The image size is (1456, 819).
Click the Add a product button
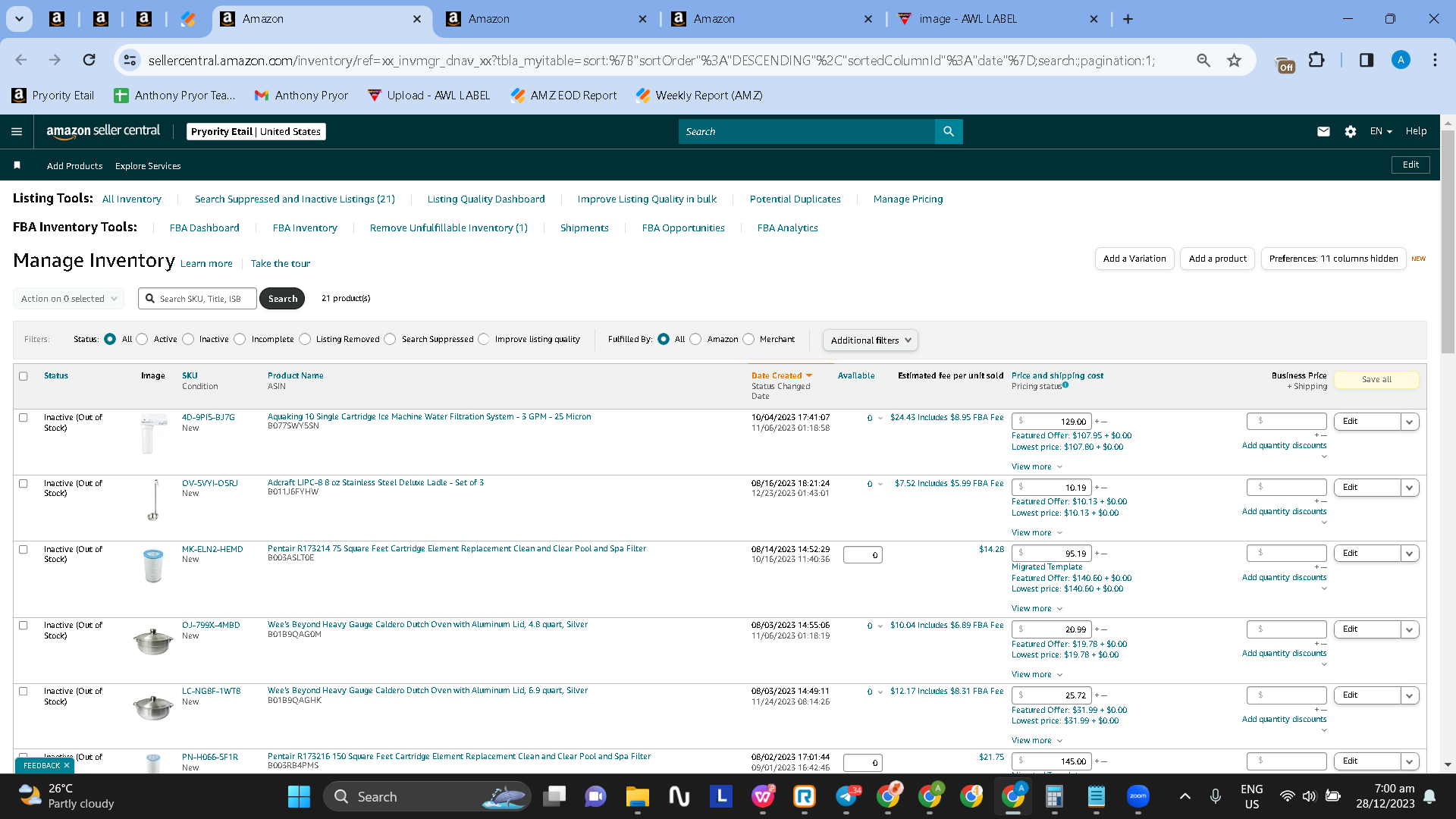[x=1218, y=259]
